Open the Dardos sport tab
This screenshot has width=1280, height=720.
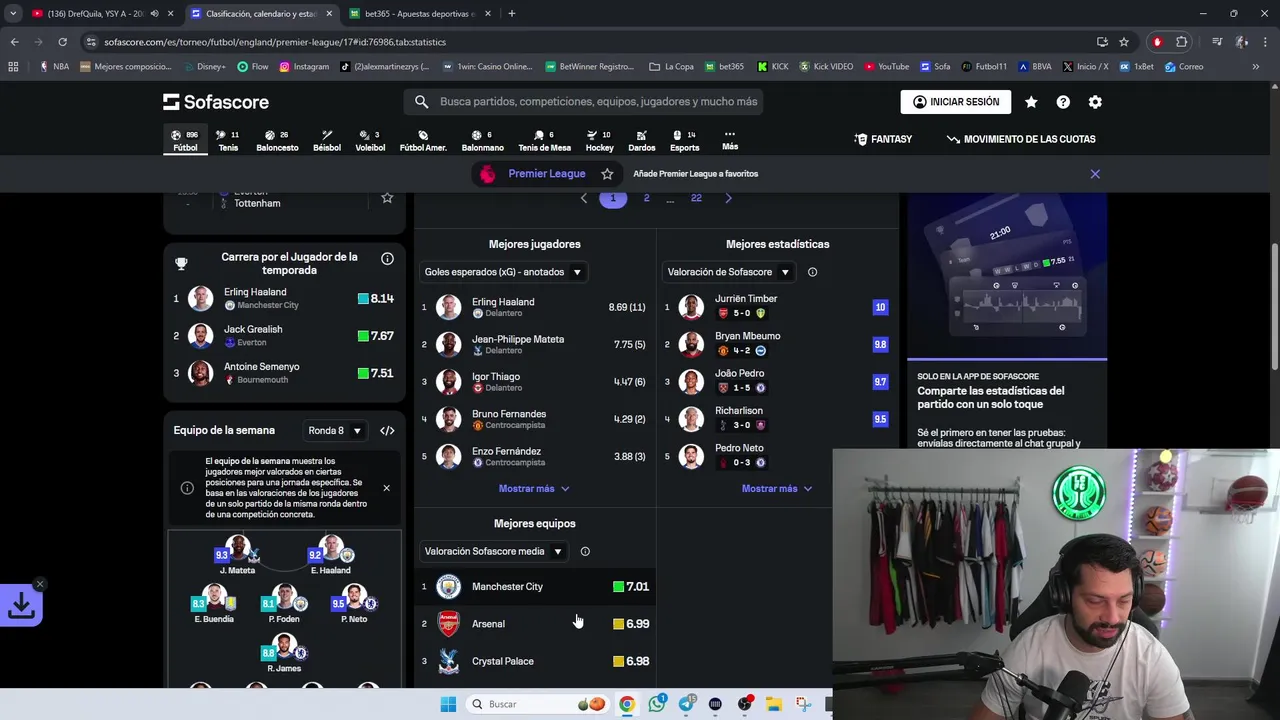(641, 141)
